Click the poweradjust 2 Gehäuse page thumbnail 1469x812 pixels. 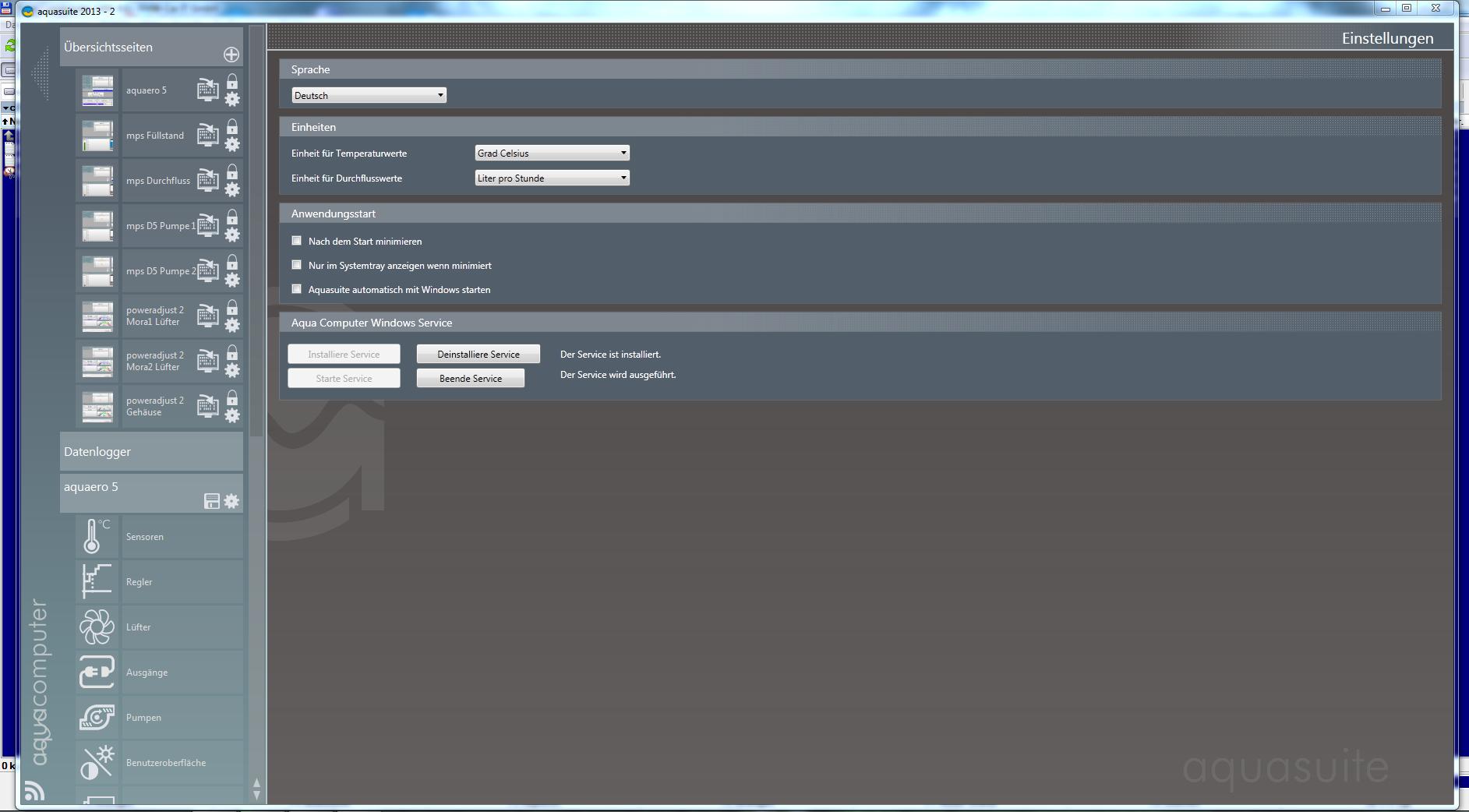(x=97, y=407)
